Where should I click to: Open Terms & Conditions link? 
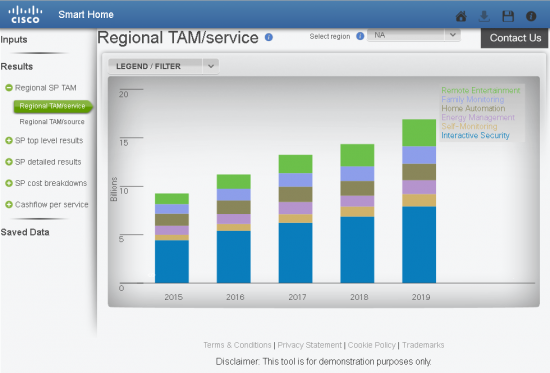237,345
